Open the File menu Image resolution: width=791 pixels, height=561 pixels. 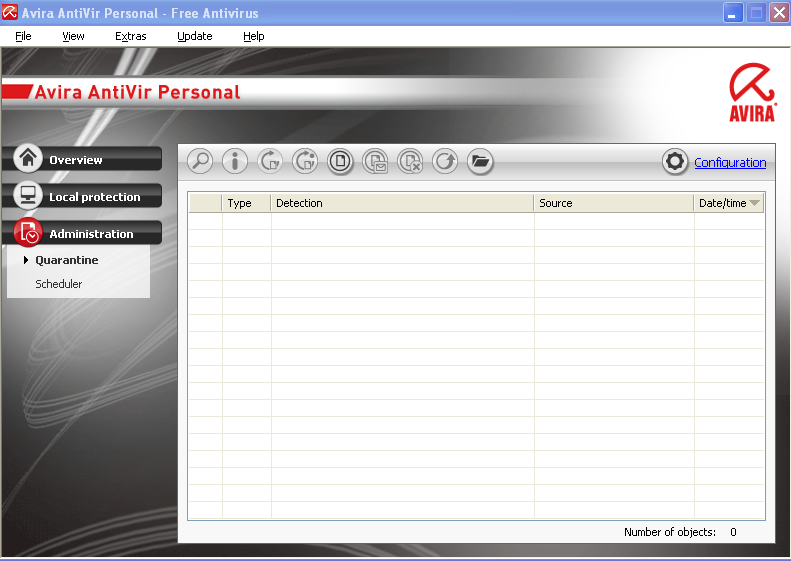[23, 36]
